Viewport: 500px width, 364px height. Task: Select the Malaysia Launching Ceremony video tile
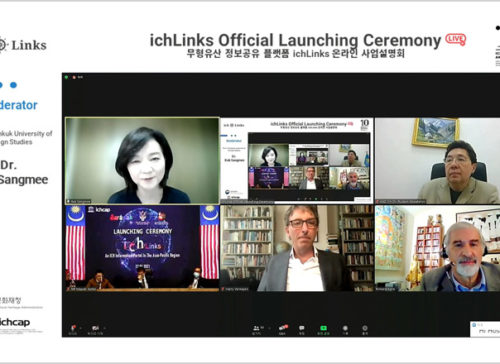point(142,248)
